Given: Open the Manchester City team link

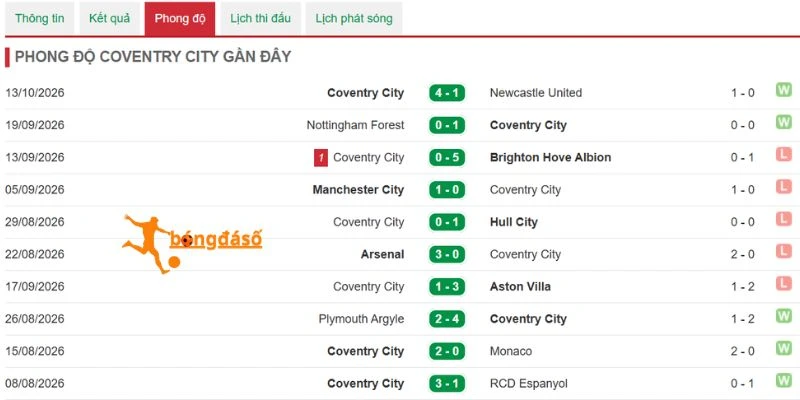Looking at the screenshot, I should pyautogui.click(x=358, y=190).
